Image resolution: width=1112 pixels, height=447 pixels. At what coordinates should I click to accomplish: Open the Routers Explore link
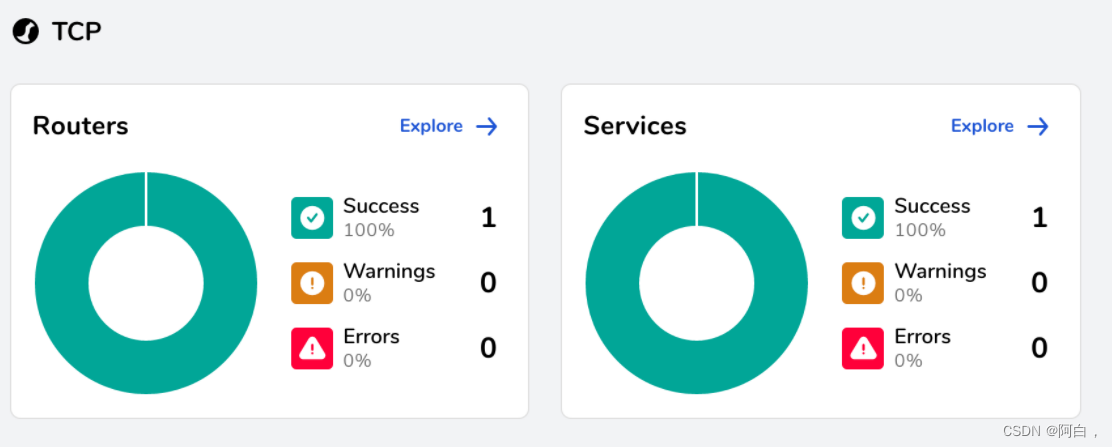[431, 126]
